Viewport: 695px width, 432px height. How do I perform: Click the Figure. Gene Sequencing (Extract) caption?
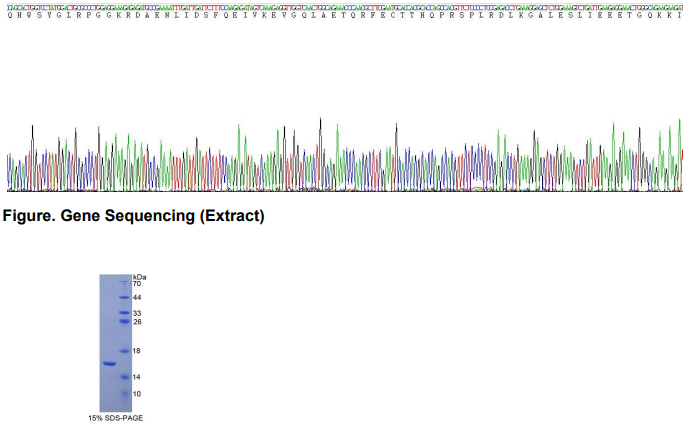[x=135, y=216]
